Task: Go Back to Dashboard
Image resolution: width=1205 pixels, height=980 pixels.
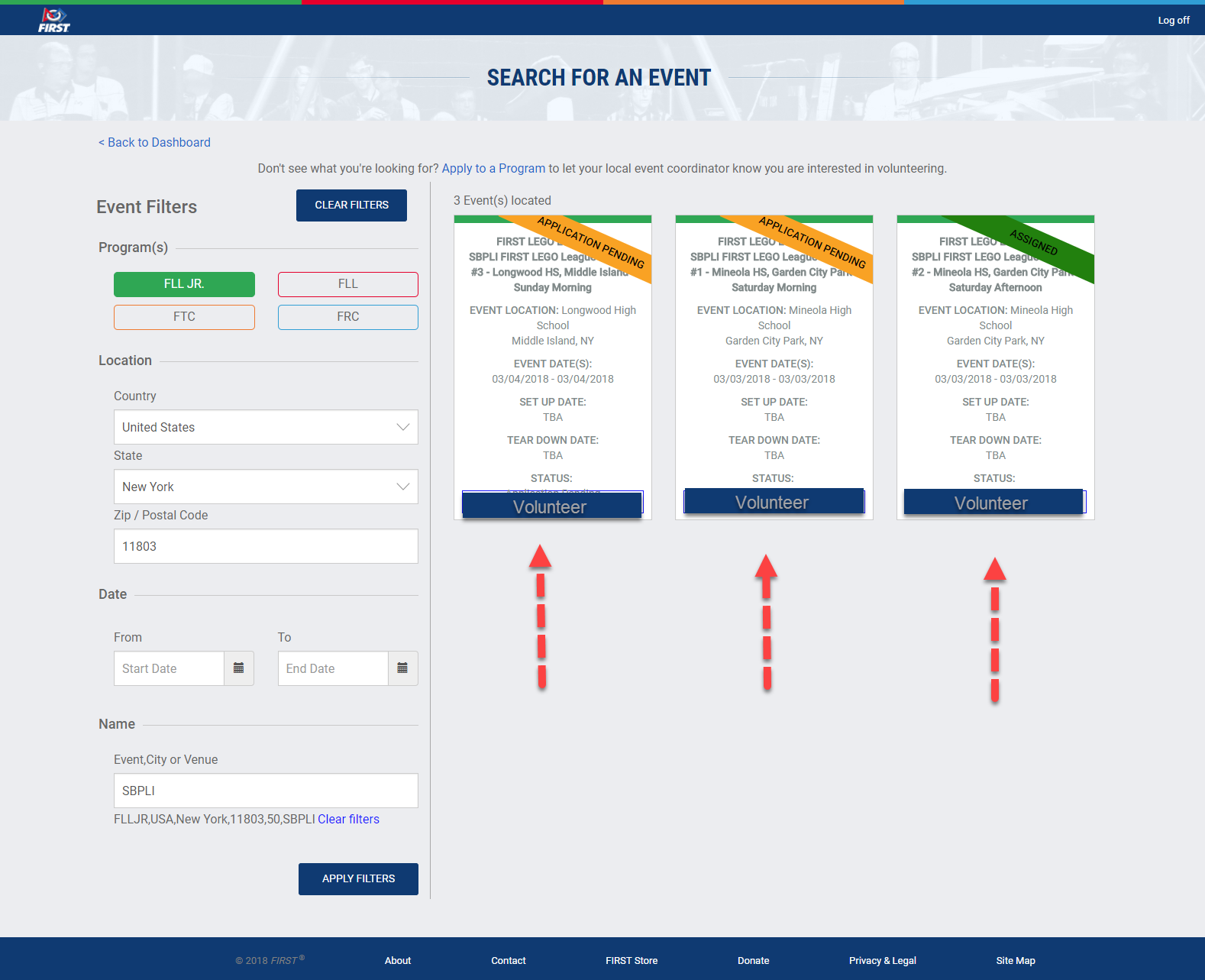Action: click(x=154, y=142)
